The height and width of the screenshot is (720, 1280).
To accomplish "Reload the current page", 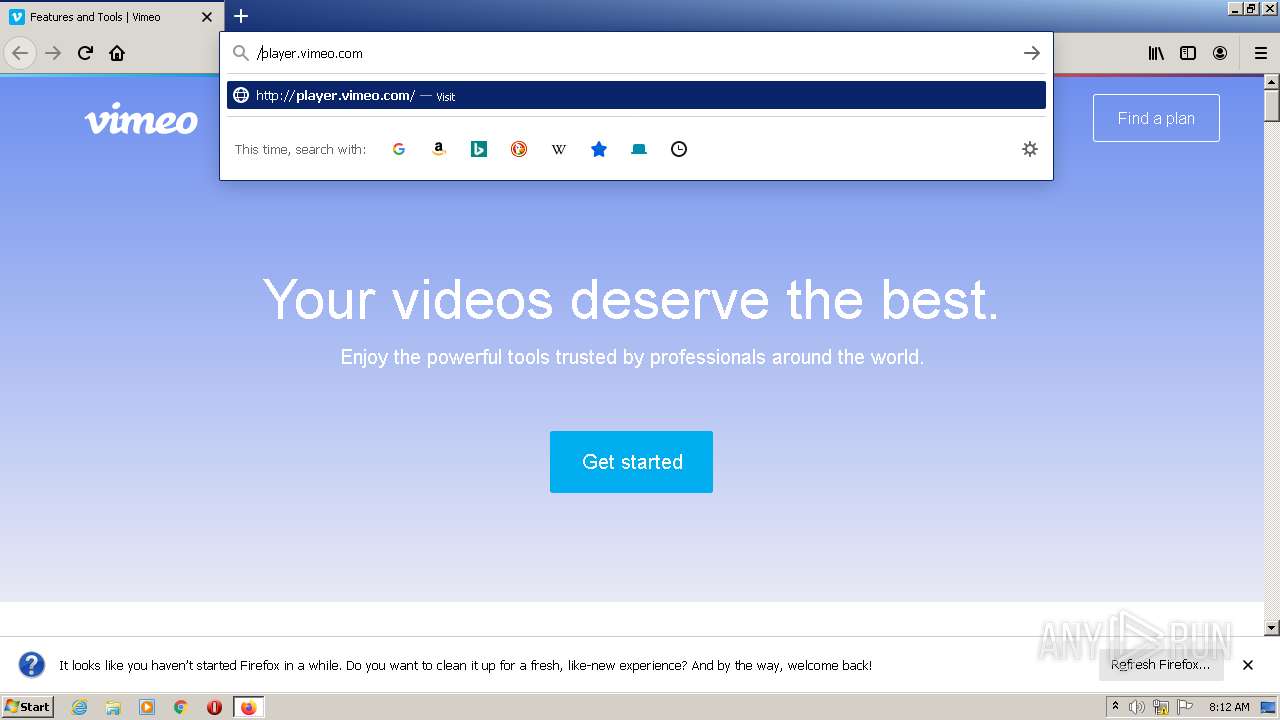I will pyautogui.click(x=85, y=53).
